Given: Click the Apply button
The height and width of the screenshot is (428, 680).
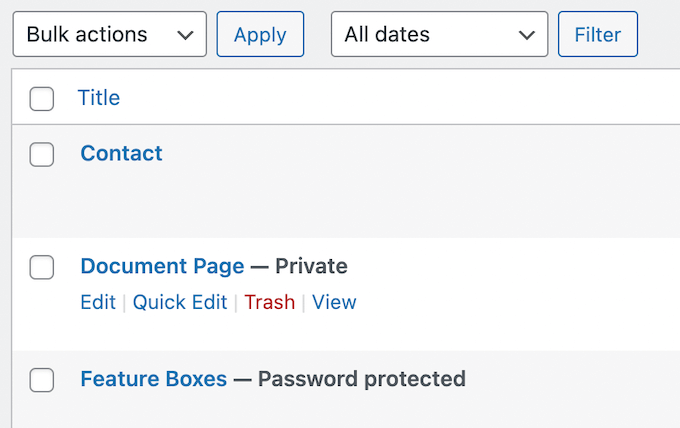Looking at the screenshot, I should tap(260, 34).
